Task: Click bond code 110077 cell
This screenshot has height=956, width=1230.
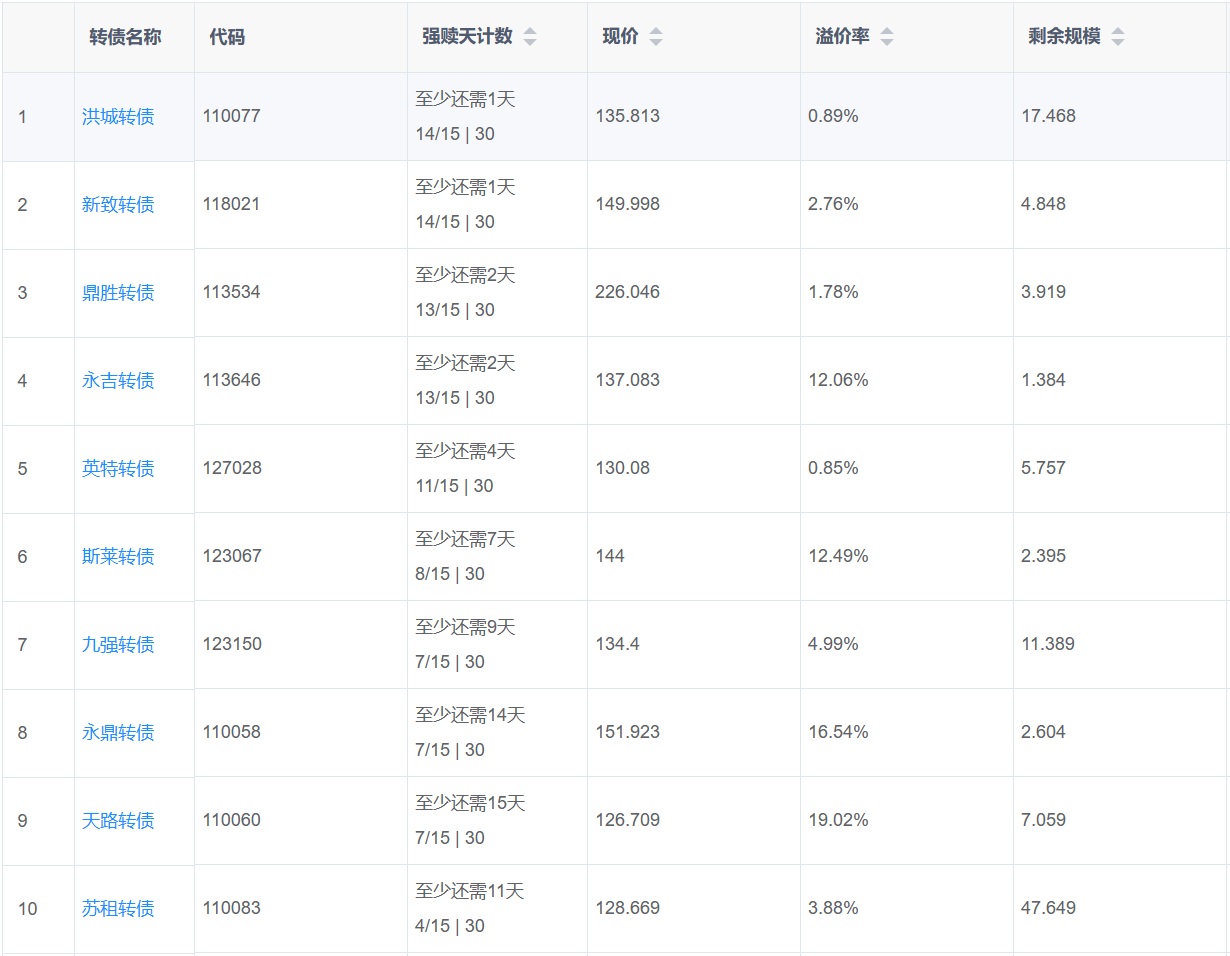Action: pos(231,116)
